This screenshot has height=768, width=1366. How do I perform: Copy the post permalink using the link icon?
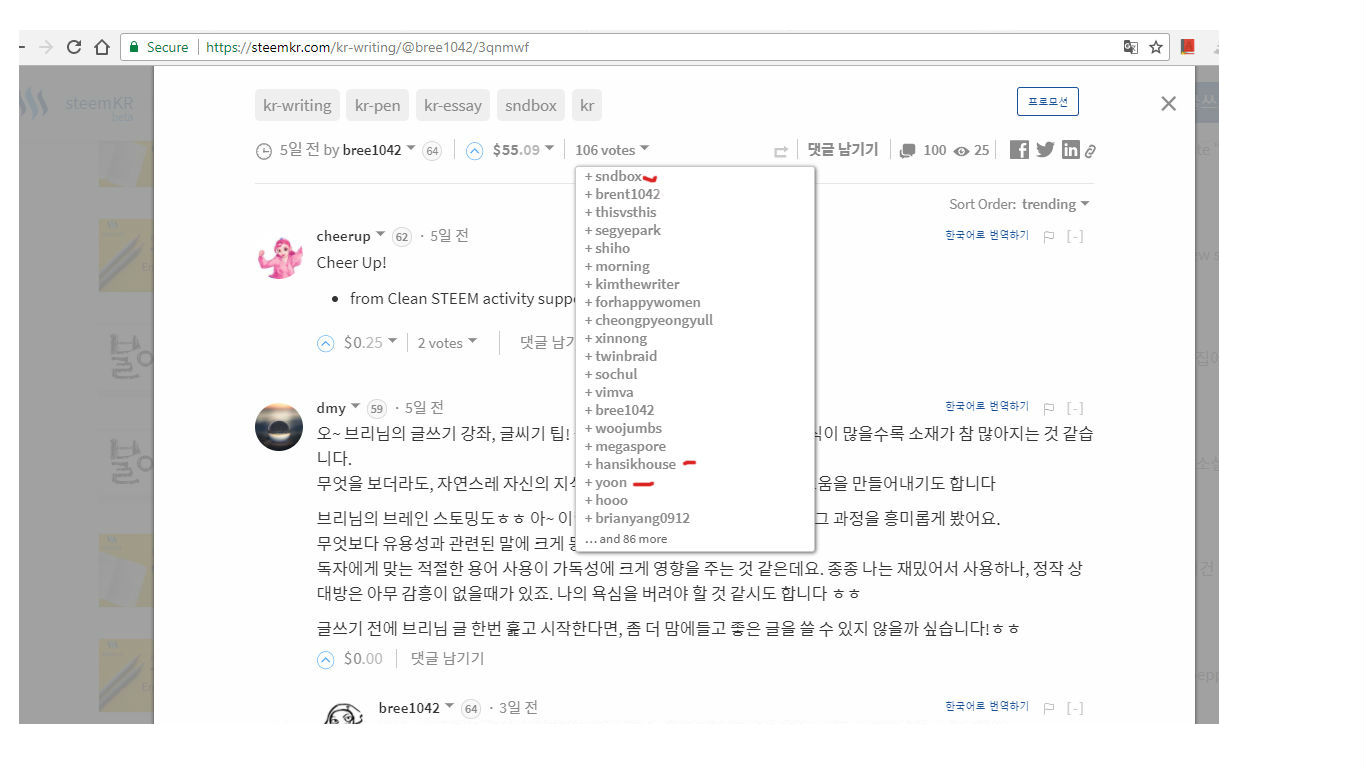[x=1091, y=149]
